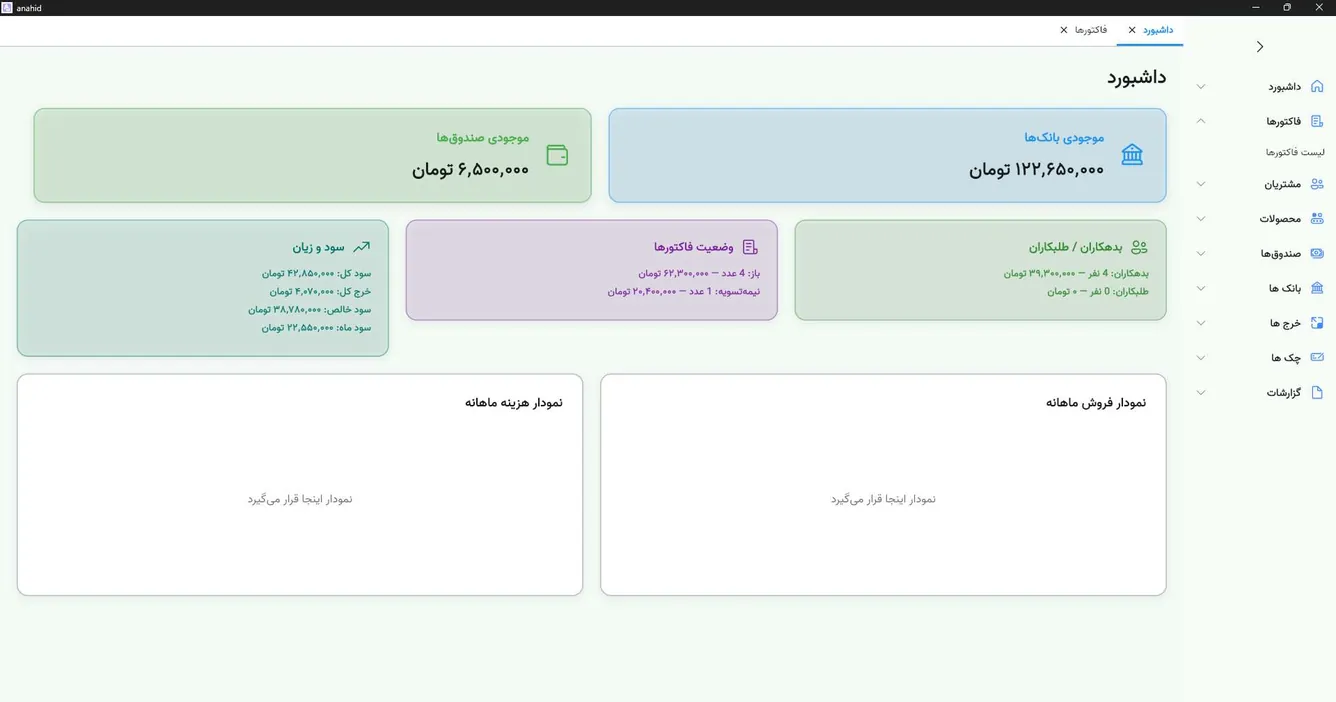Click the خرج ها expenses icon in sidebar
The height and width of the screenshot is (702, 1336).
pyautogui.click(x=1317, y=323)
